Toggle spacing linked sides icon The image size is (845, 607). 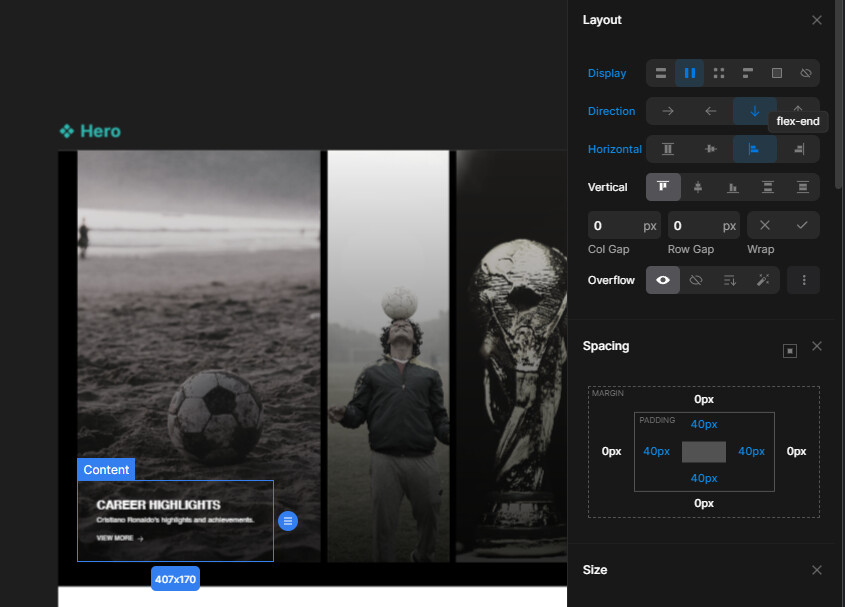pos(789,351)
